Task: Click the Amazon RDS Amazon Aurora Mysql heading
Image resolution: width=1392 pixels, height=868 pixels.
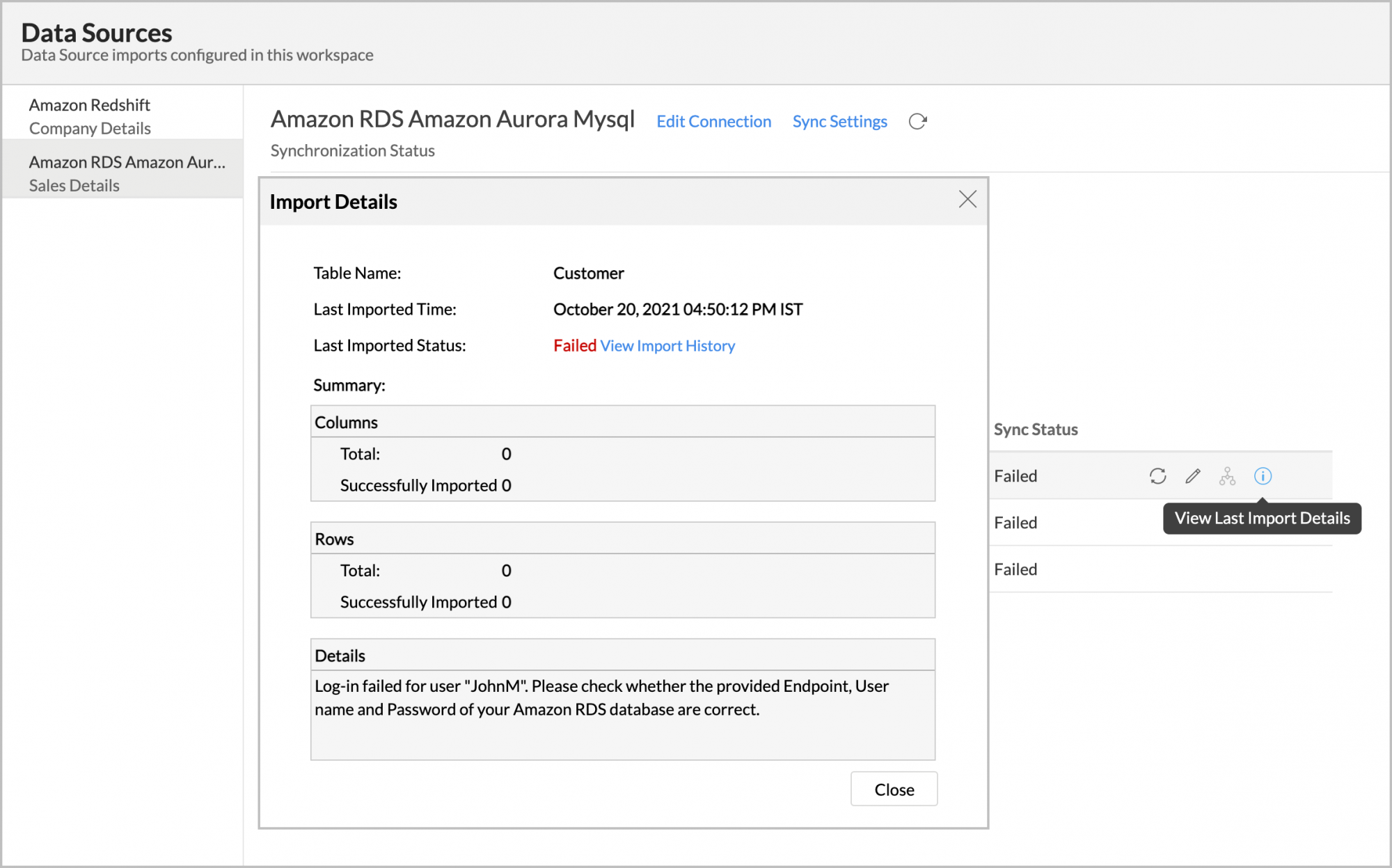Action: [x=452, y=120]
